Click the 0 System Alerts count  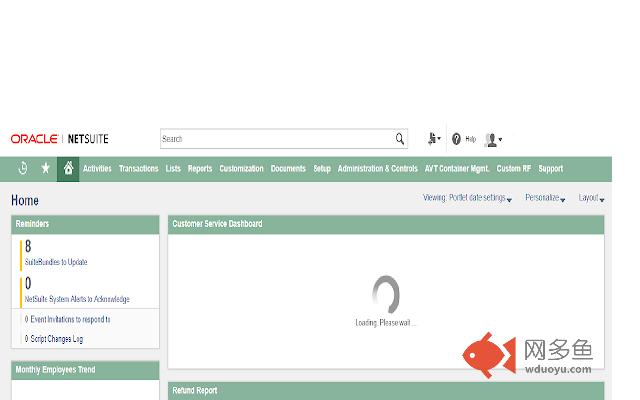pyautogui.click(x=28, y=283)
